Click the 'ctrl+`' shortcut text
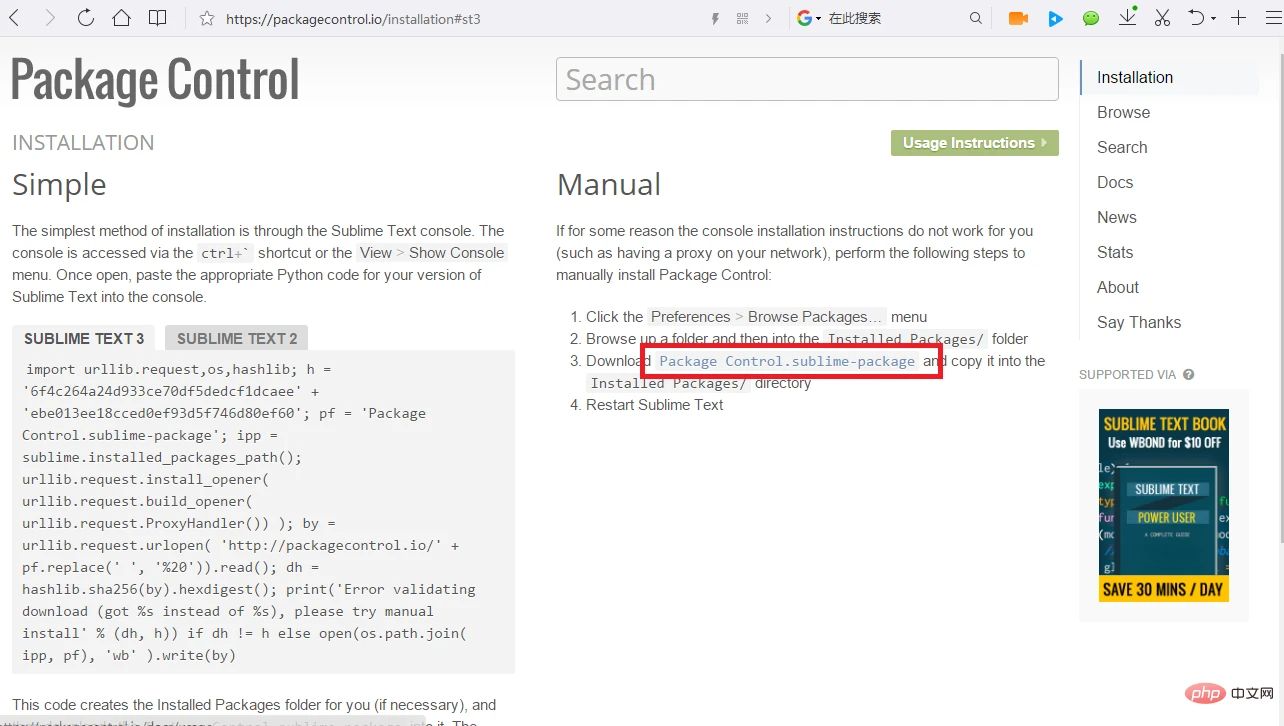Screen dimensions: 1284x726 (226, 253)
